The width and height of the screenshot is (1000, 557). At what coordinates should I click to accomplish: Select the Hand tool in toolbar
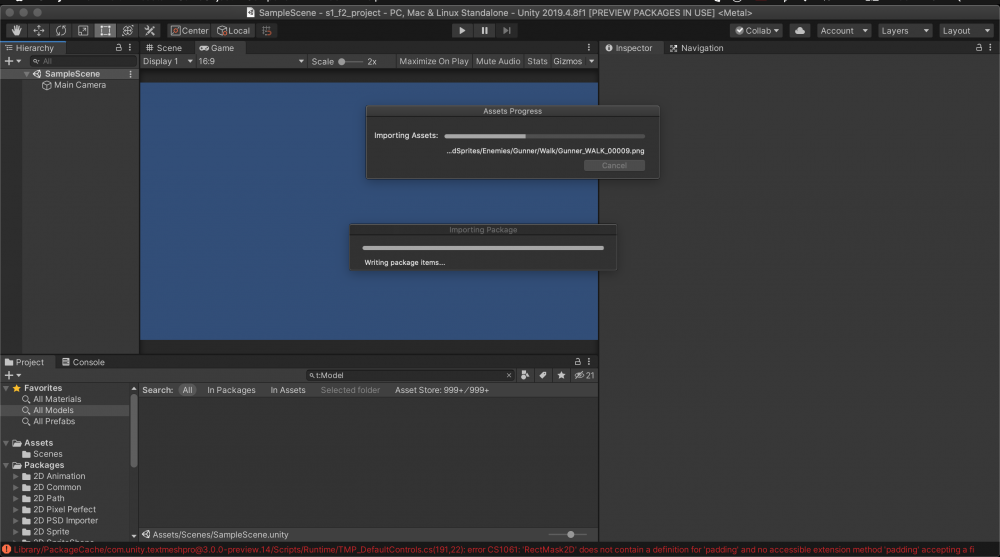[x=17, y=31]
